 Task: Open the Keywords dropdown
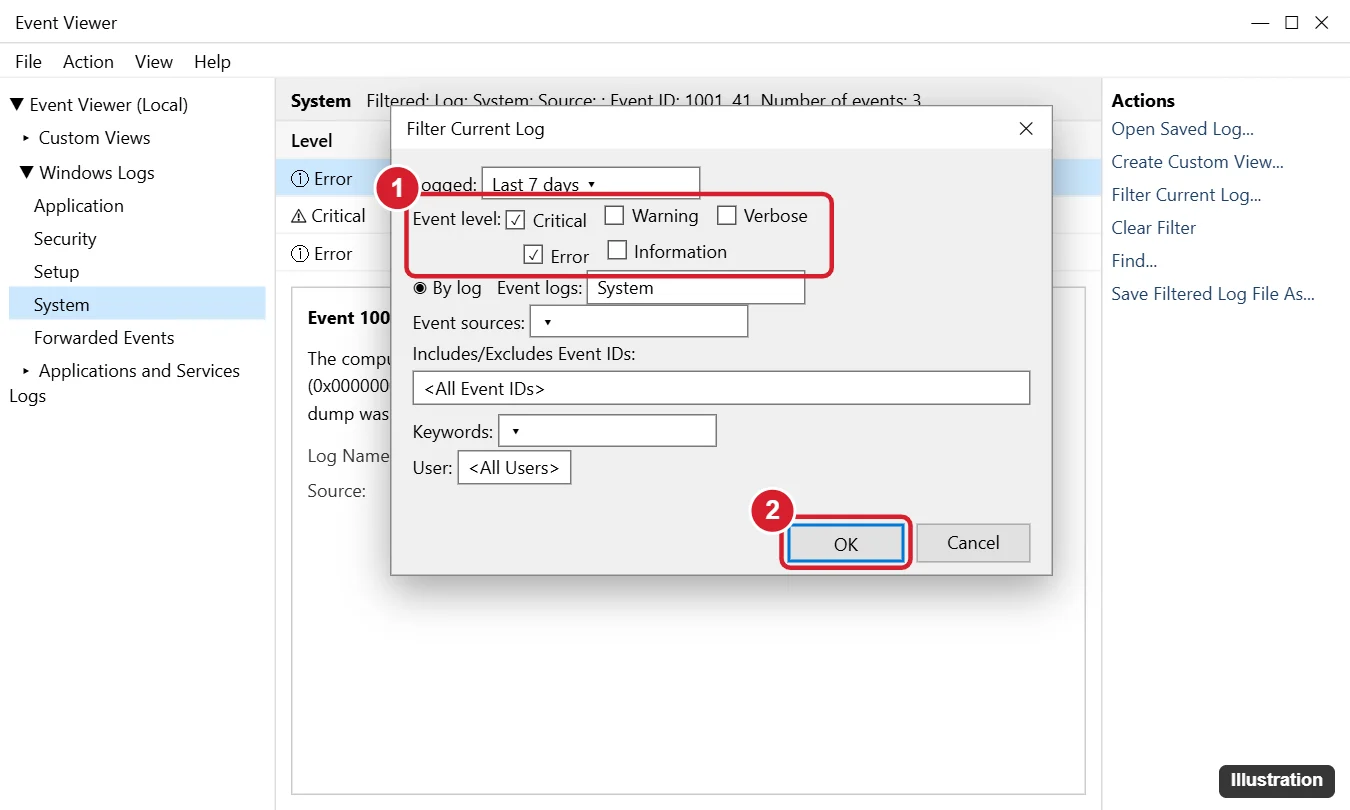[607, 431]
